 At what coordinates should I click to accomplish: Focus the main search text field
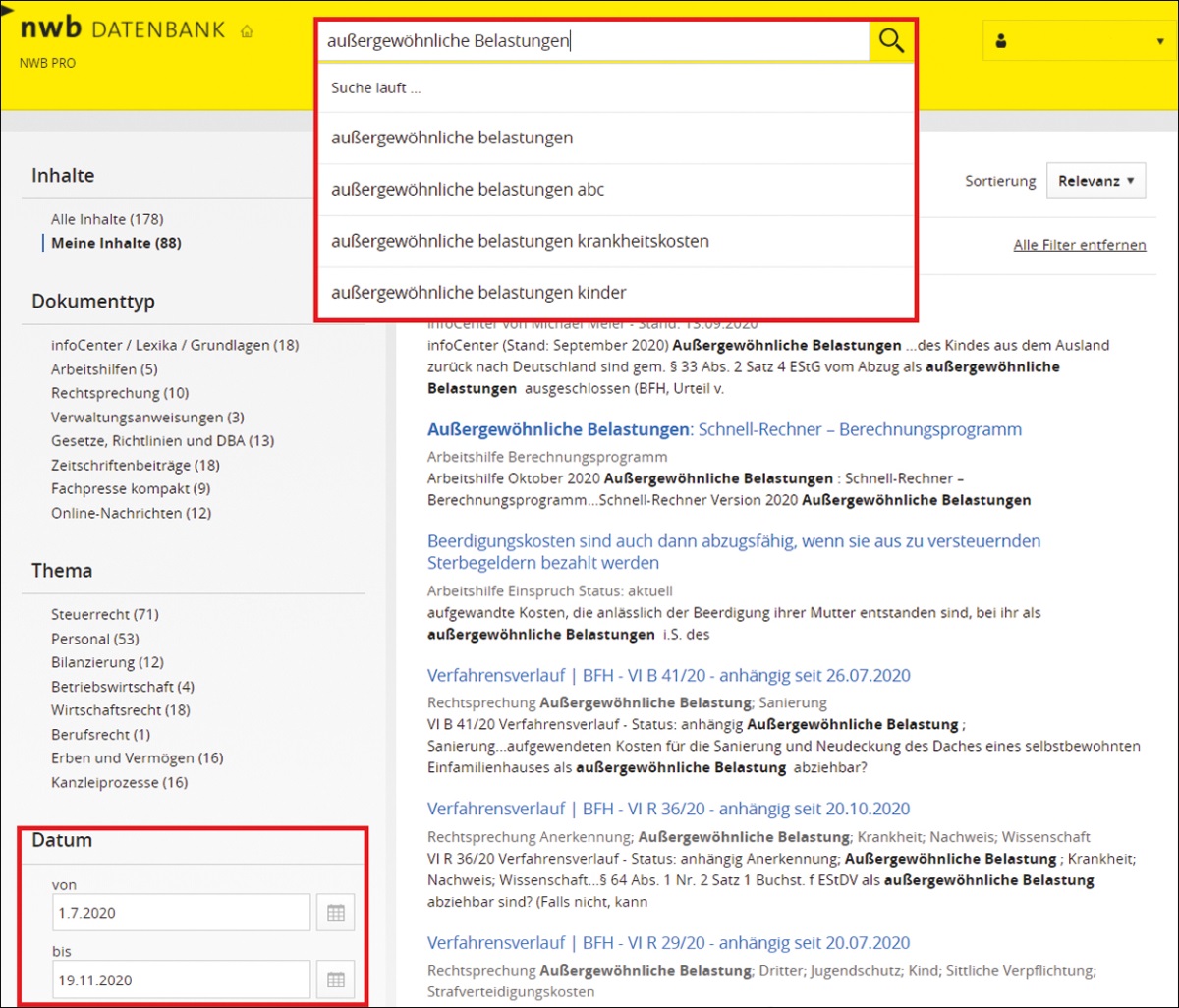coord(592,41)
